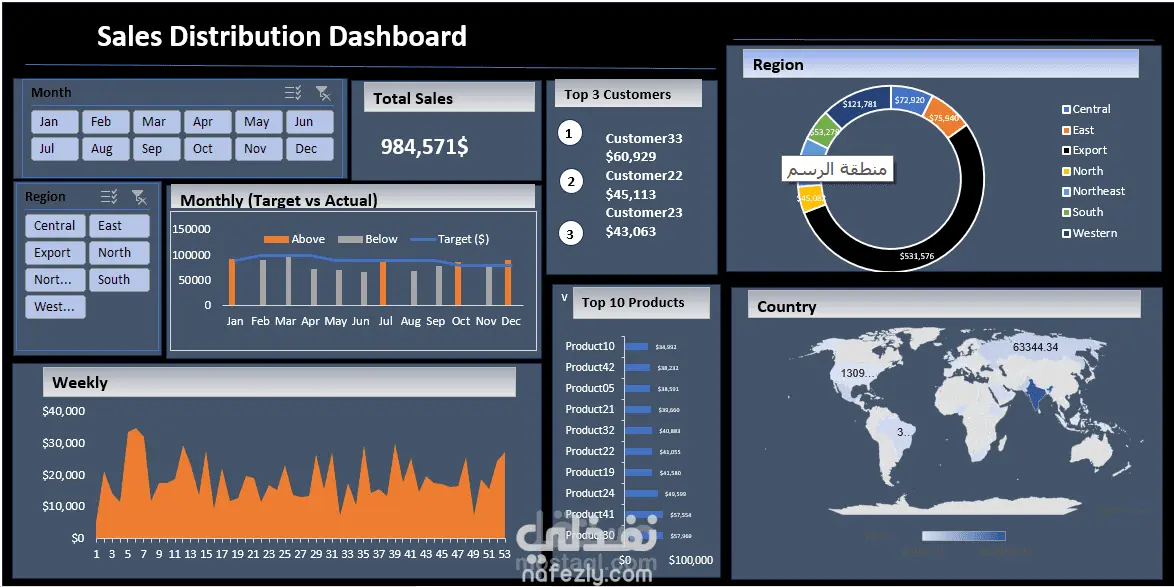The width and height of the screenshot is (1174, 587).
Task: Click the number 1 rank circle
Action: click(x=569, y=134)
